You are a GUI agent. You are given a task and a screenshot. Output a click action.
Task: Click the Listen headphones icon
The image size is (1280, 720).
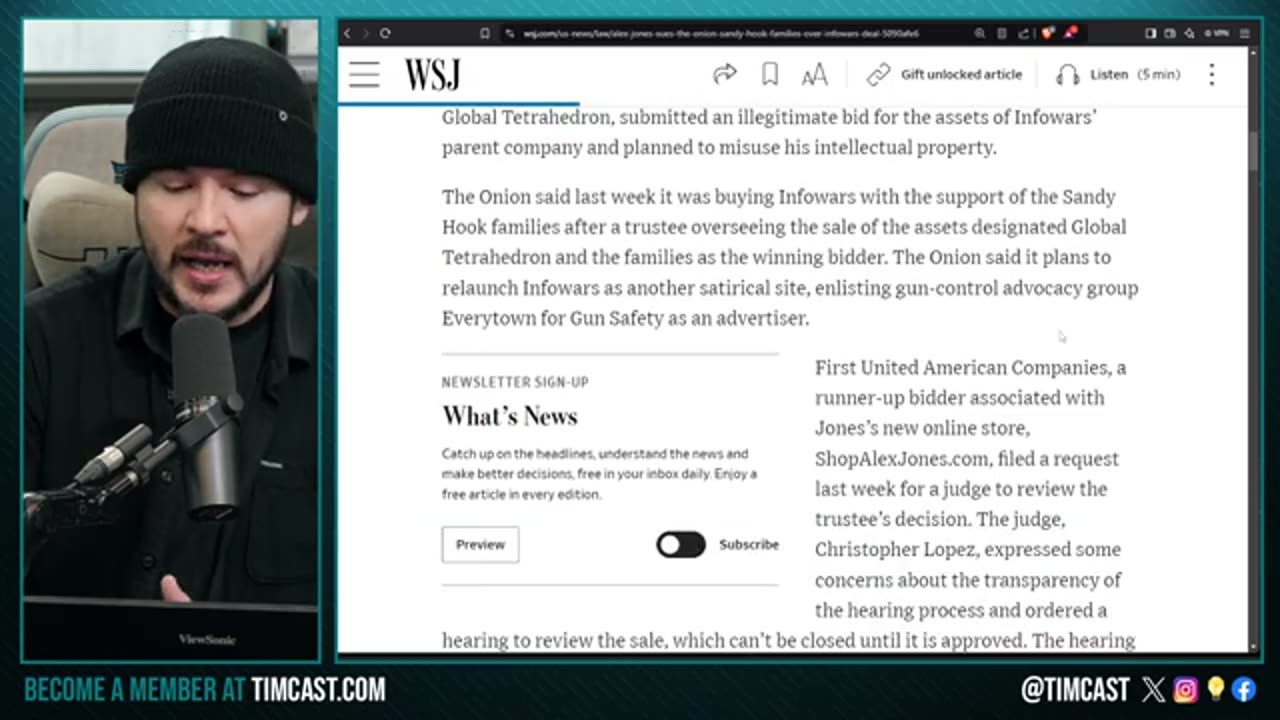pos(1068,74)
